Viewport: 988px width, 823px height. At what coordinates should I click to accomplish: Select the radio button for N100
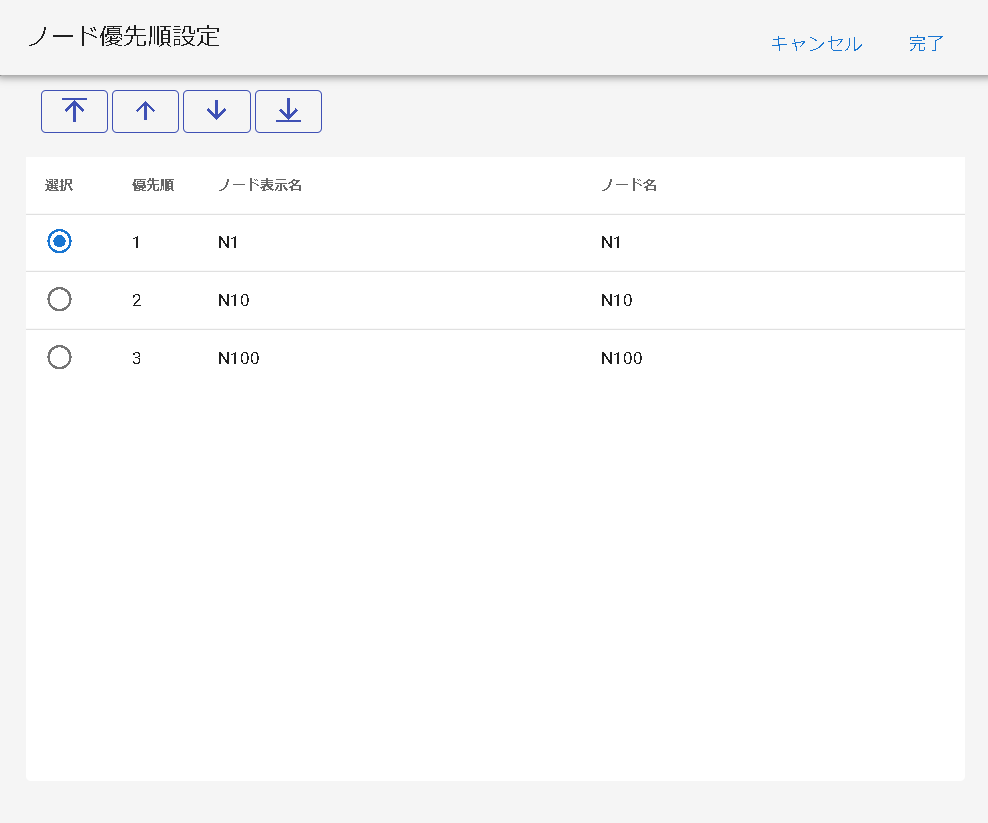pos(60,357)
